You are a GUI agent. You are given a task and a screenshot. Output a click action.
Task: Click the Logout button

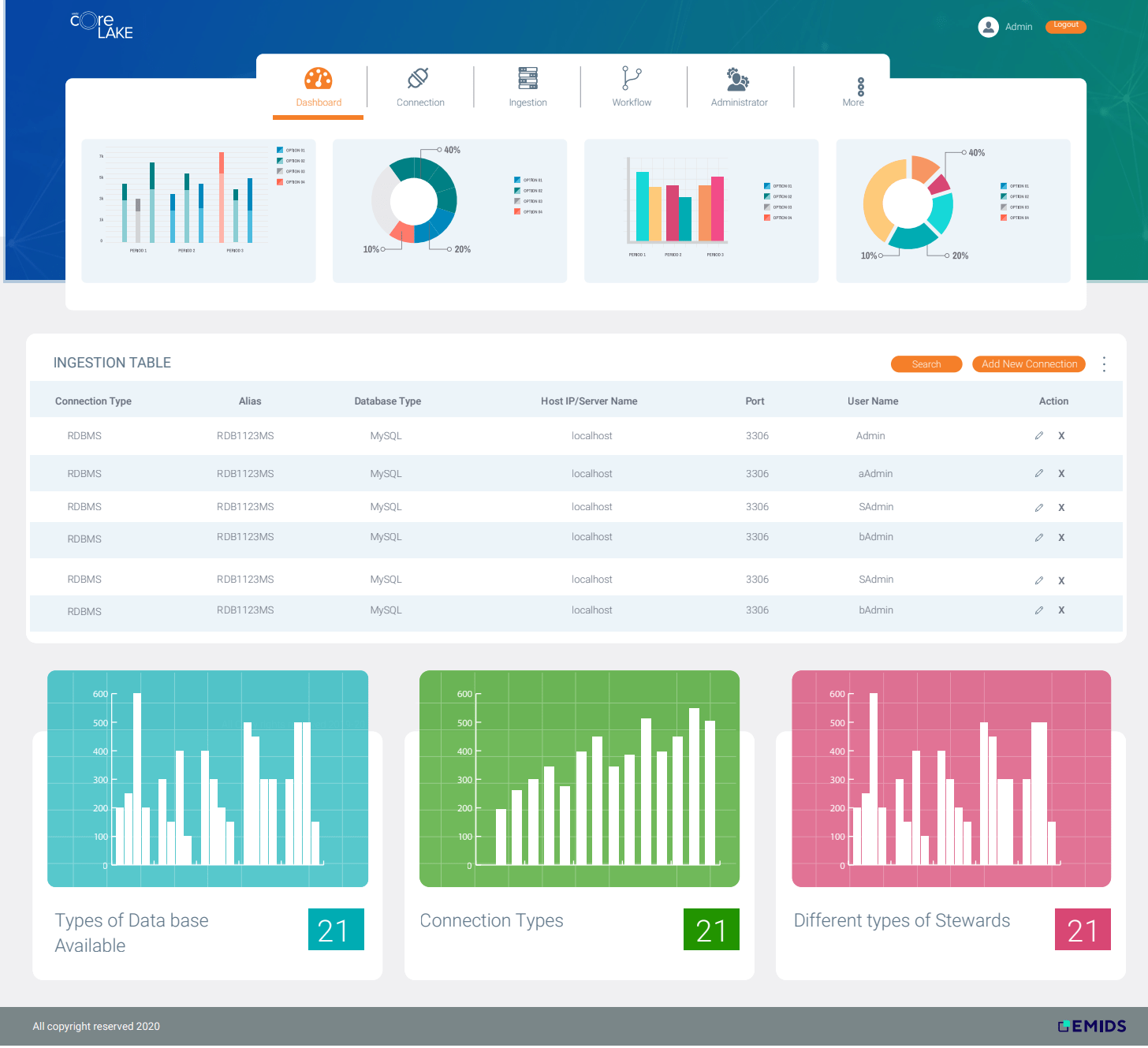(x=1065, y=24)
